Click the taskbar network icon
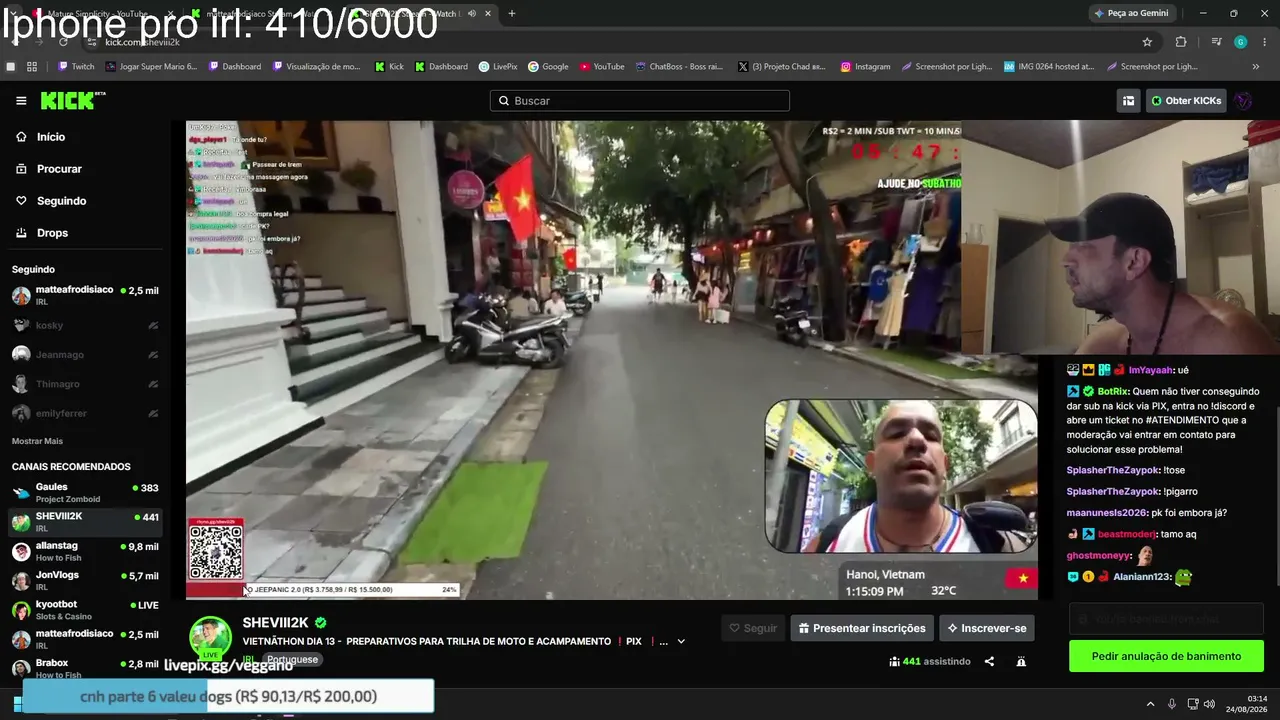1280x720 pixels. pyautogui.click(x=1190, y=704)
